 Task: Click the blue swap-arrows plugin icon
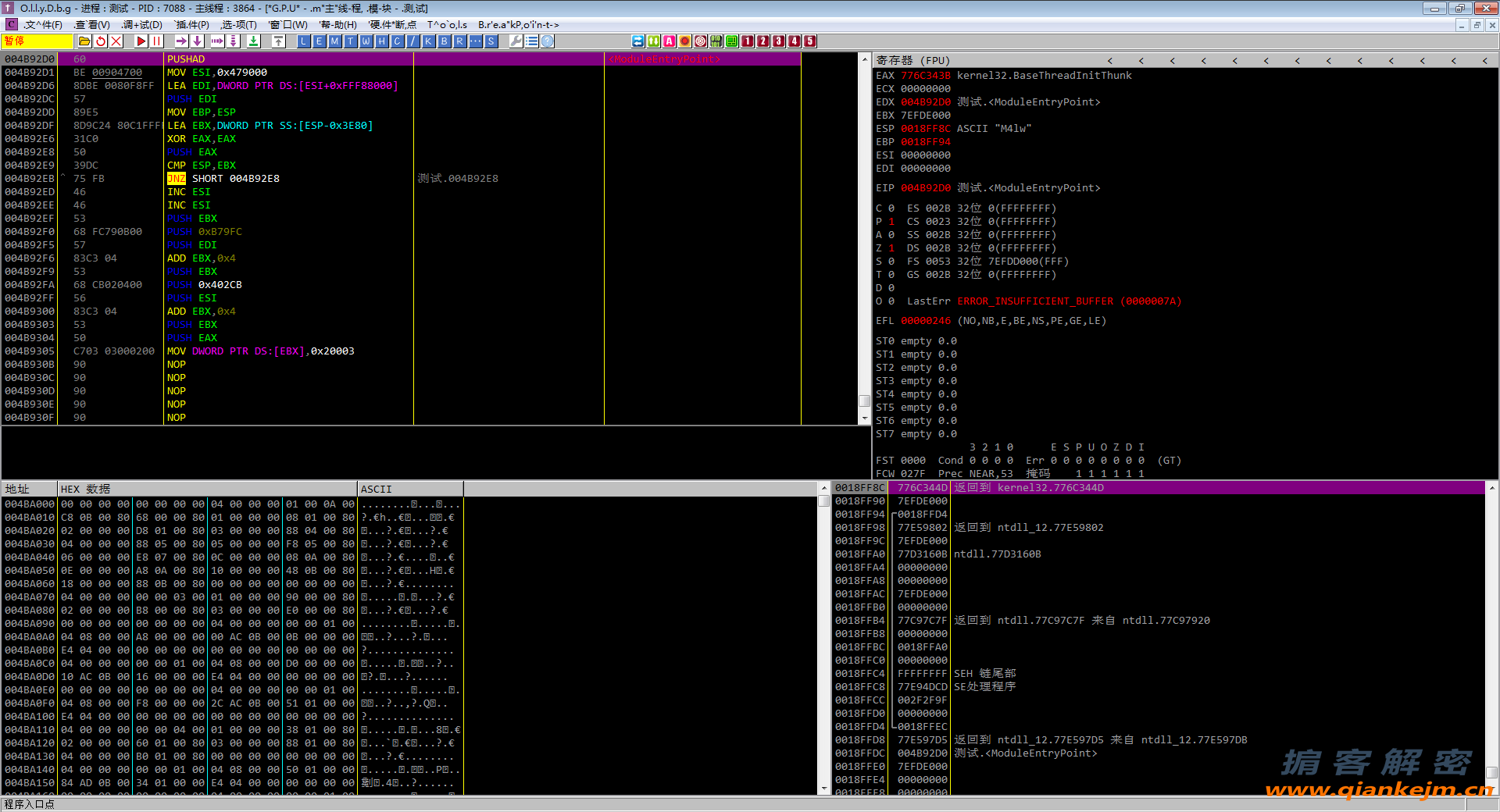(638, 41)
